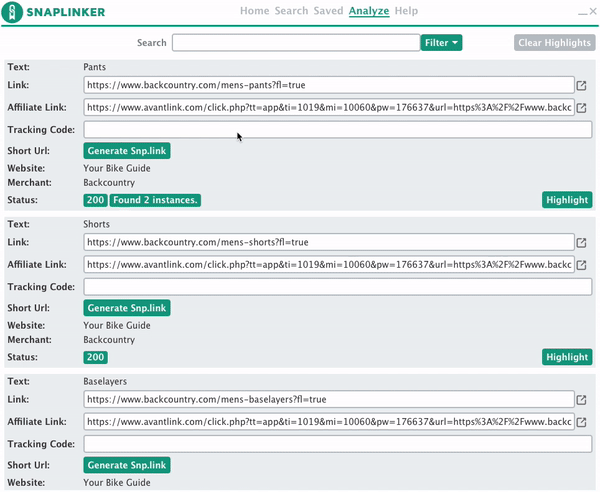Open the Shorts affiliate link externally
The height and width of the screenshot is (492, 600).
[x=581, y=265]
